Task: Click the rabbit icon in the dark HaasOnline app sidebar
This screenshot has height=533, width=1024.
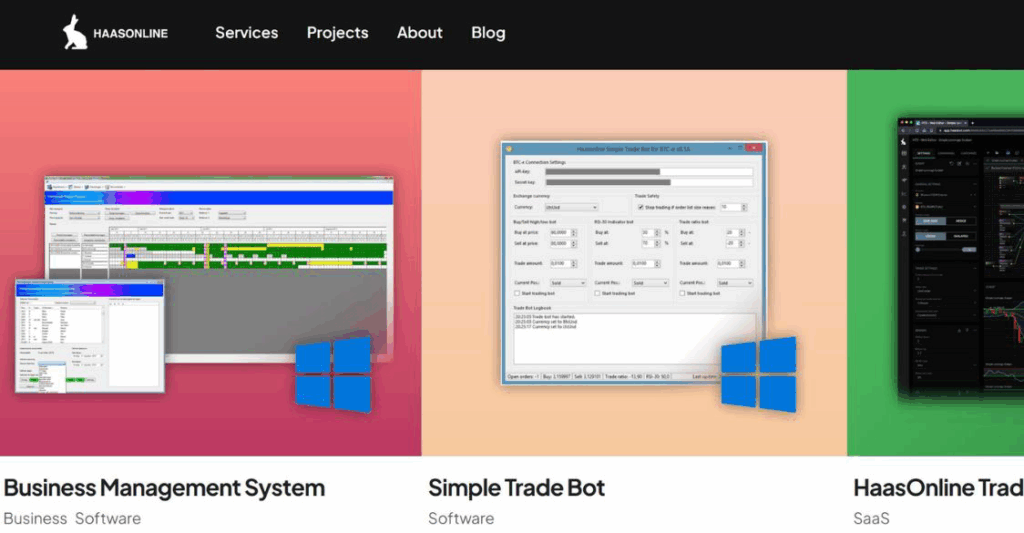Action: 904,142
